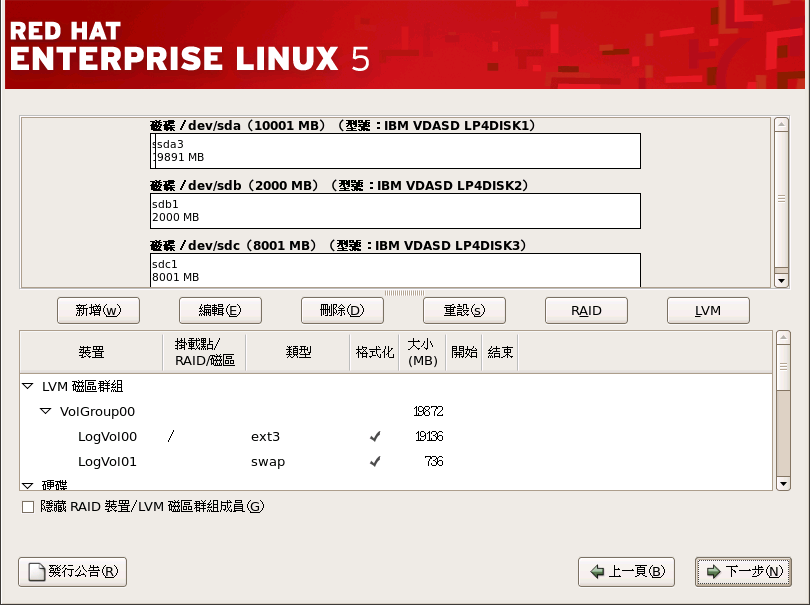810x605 pixels.
Task: Click the 19136 size value
Action: tap(429, 437)
